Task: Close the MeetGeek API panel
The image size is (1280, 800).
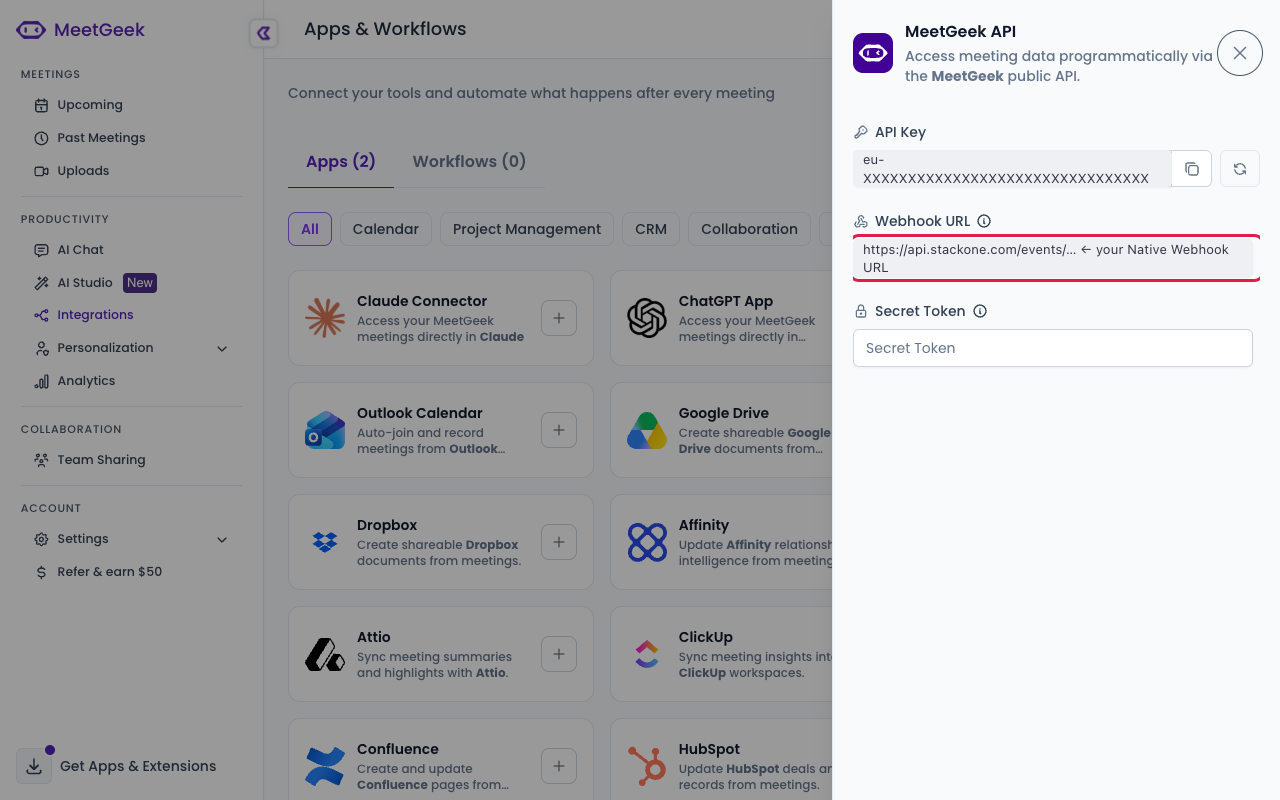Action: [x=1240, y=53]
